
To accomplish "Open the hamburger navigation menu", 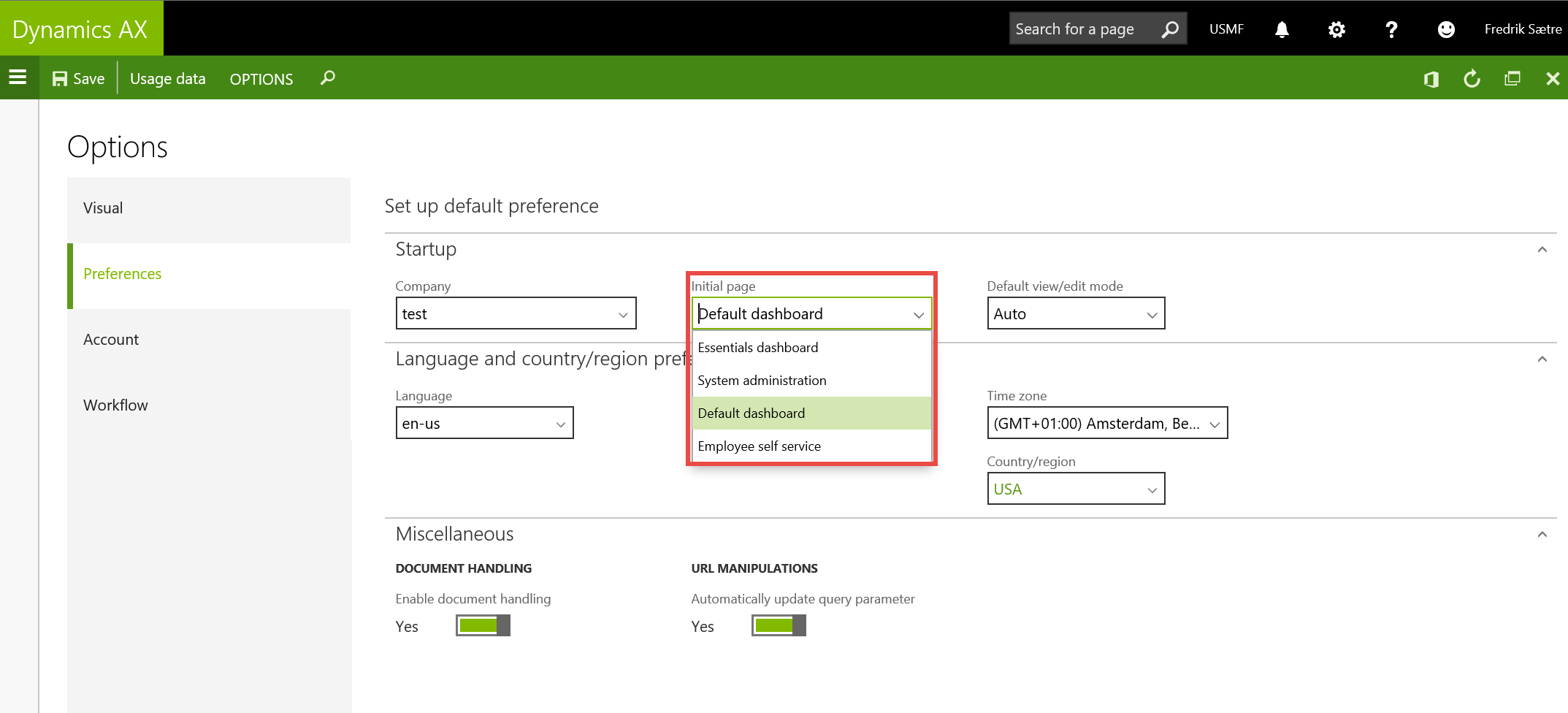I will (x=18, y=77).
